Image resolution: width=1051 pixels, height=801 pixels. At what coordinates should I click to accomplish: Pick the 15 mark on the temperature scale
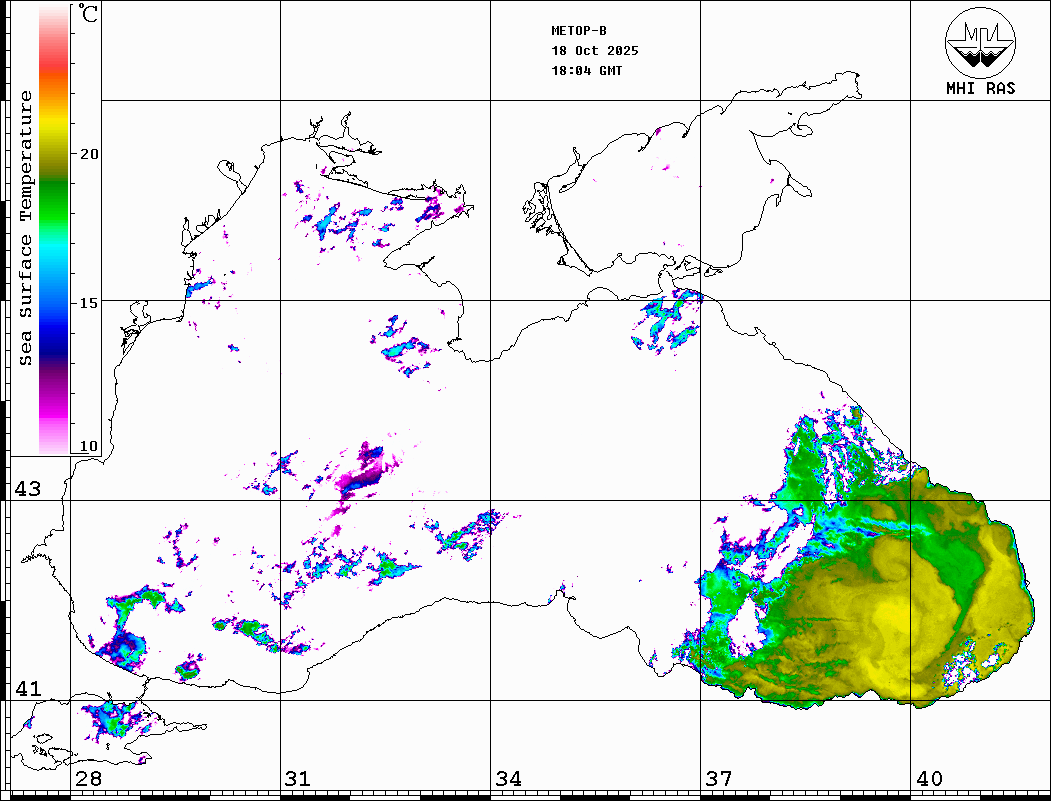point(90,303)
